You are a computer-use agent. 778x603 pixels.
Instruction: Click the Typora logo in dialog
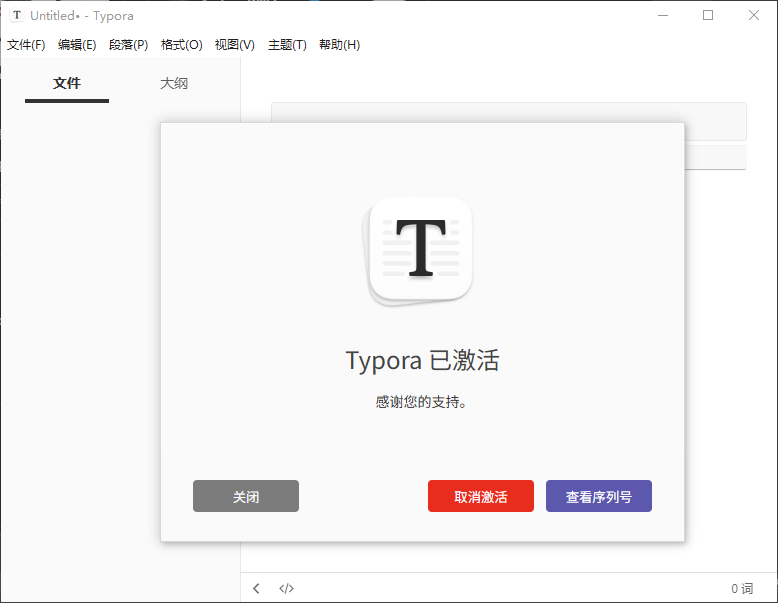click(x=417, y=251)
